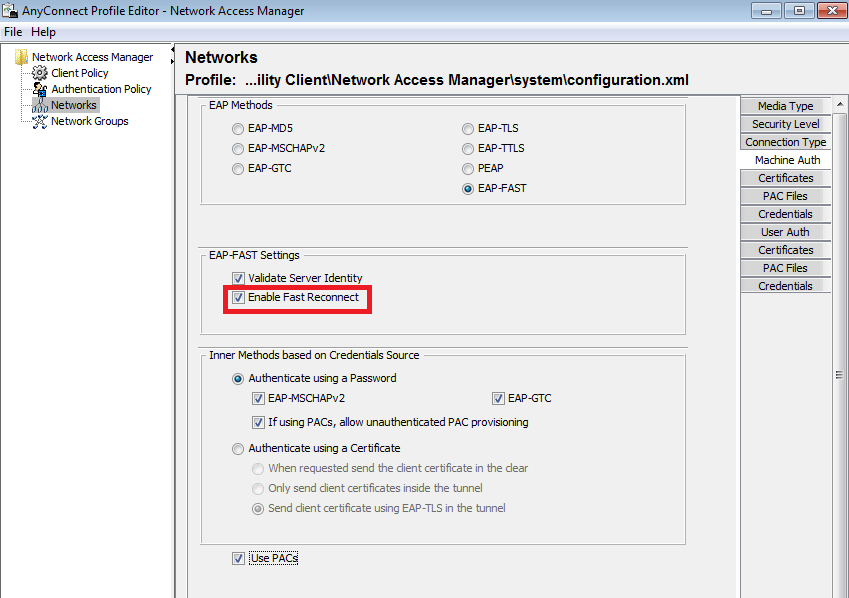Select the EAP-TLS radio button

click(x=468, y=129)
